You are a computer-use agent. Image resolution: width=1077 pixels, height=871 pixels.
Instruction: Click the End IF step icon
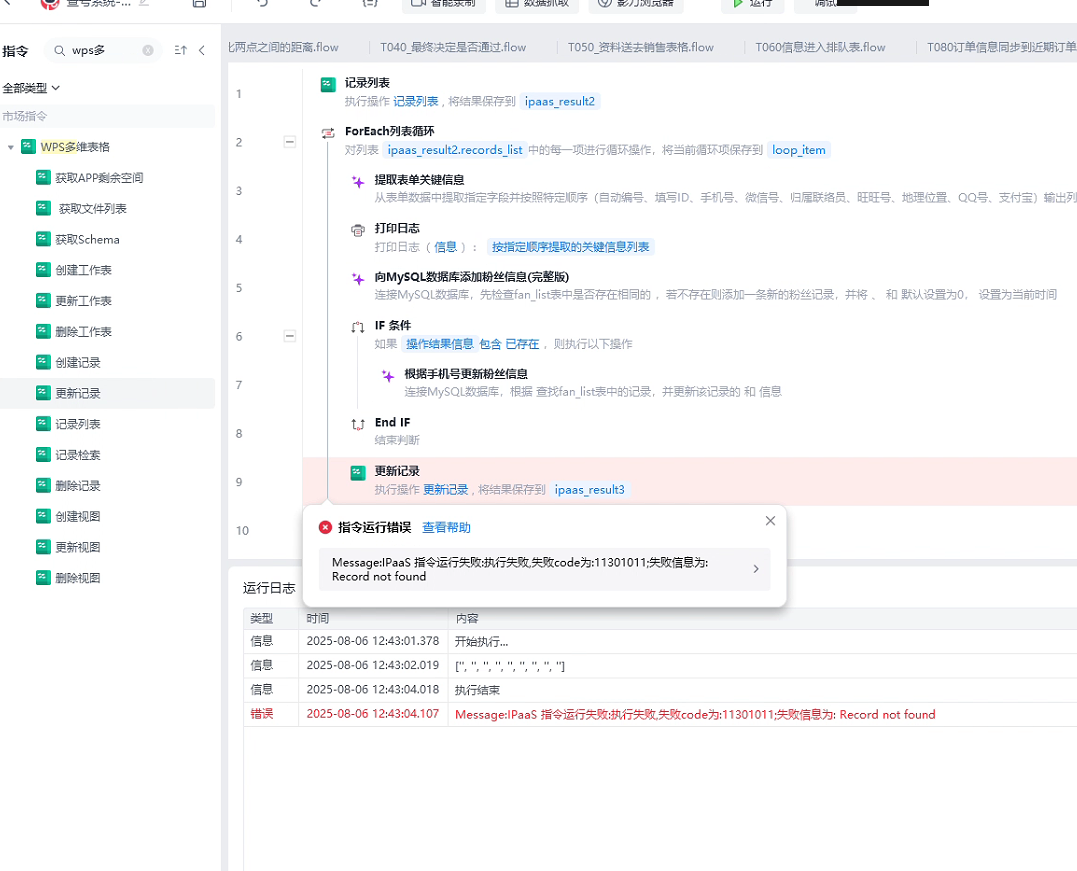point(358,425)
